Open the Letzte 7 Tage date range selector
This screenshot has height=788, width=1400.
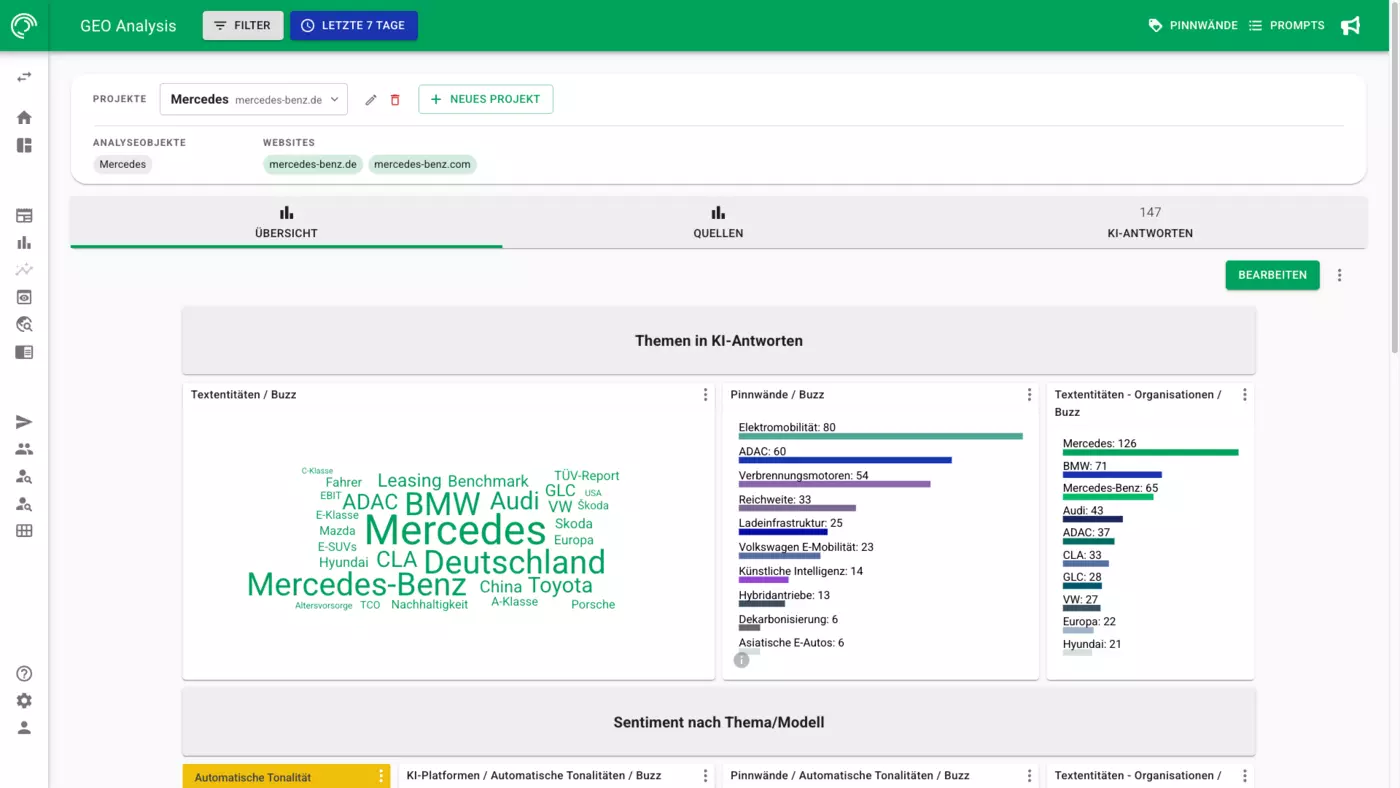(x=354, y=25)
